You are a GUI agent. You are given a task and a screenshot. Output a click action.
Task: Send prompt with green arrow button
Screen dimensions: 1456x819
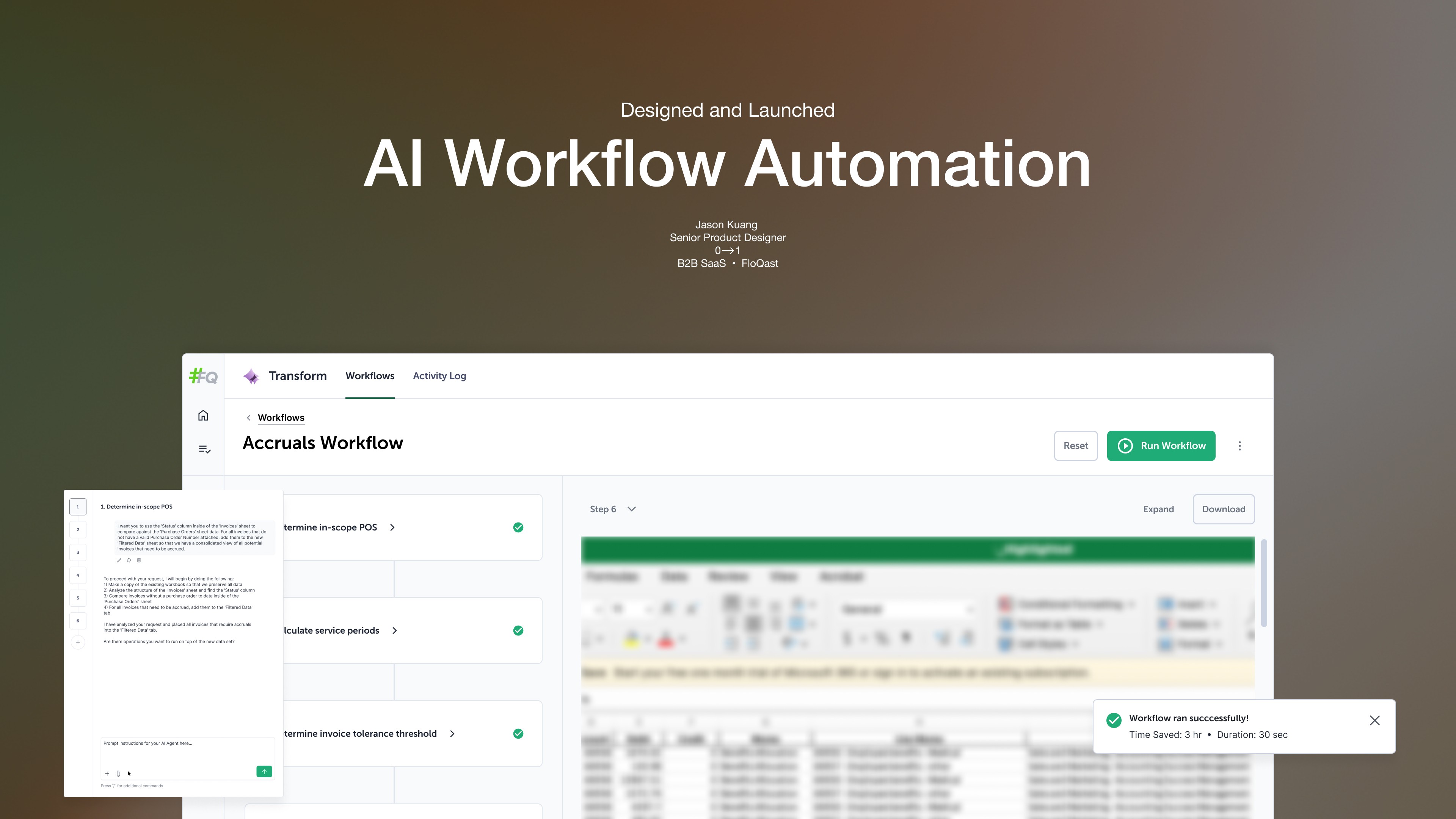264,772
